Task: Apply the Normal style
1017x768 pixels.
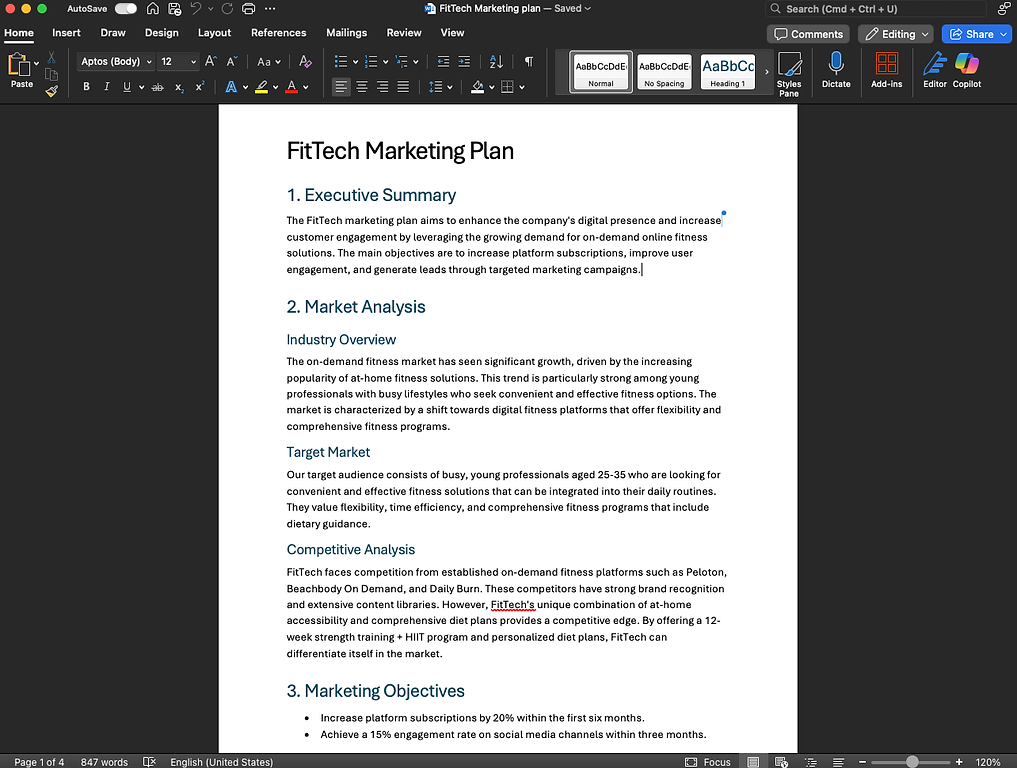Action: click(601, 71)
